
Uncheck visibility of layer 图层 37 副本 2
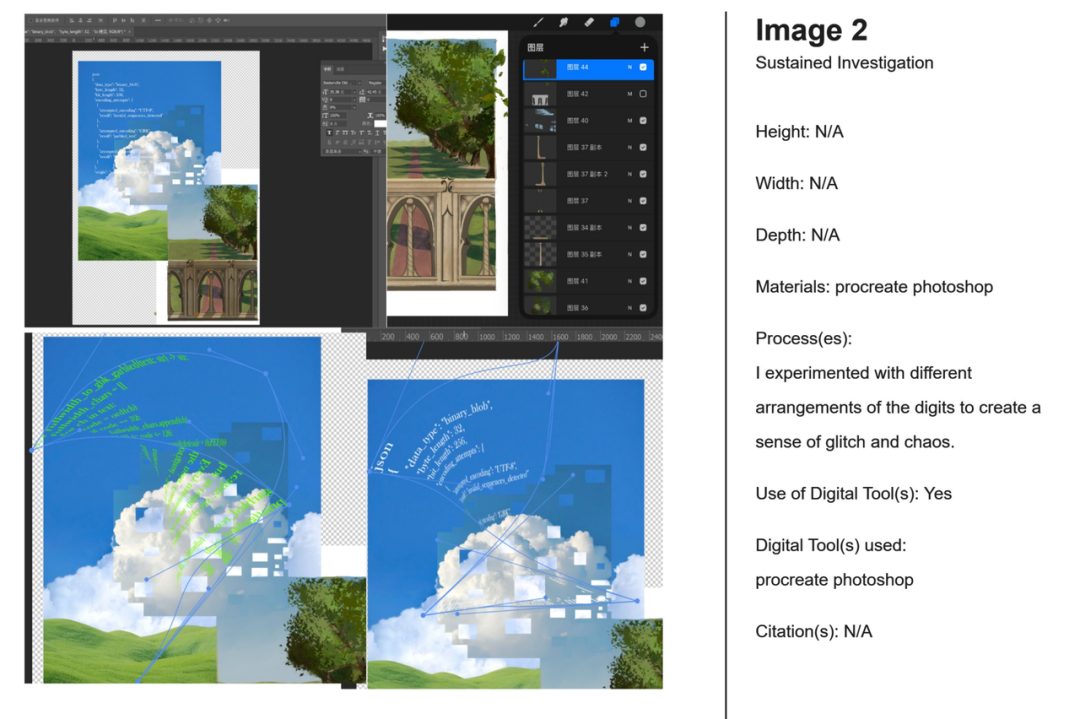pyautogui.click(x=643, y=174)
